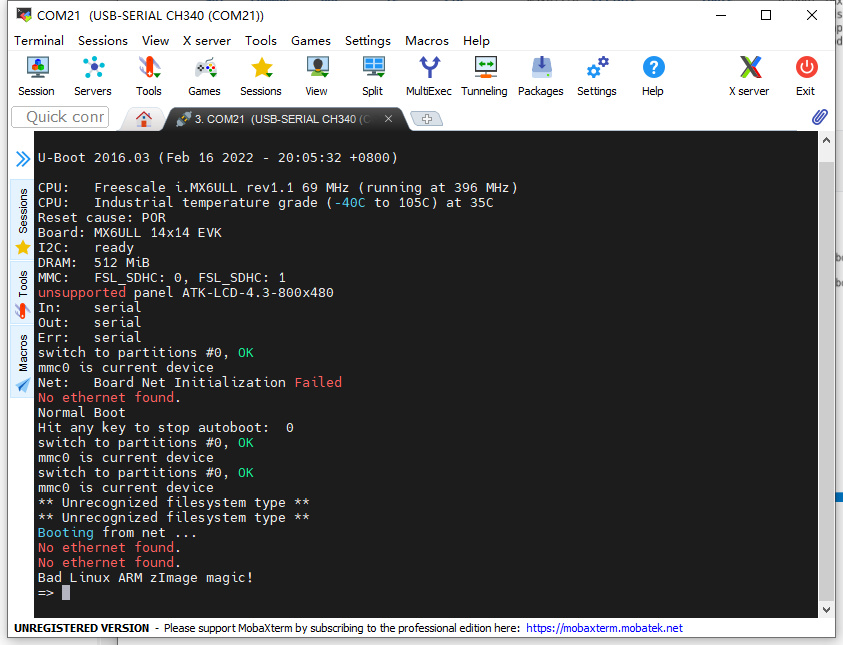Screen dimensions: 843x645
Task: Open the Settings menu in menu bar
Action: [368, 41]
